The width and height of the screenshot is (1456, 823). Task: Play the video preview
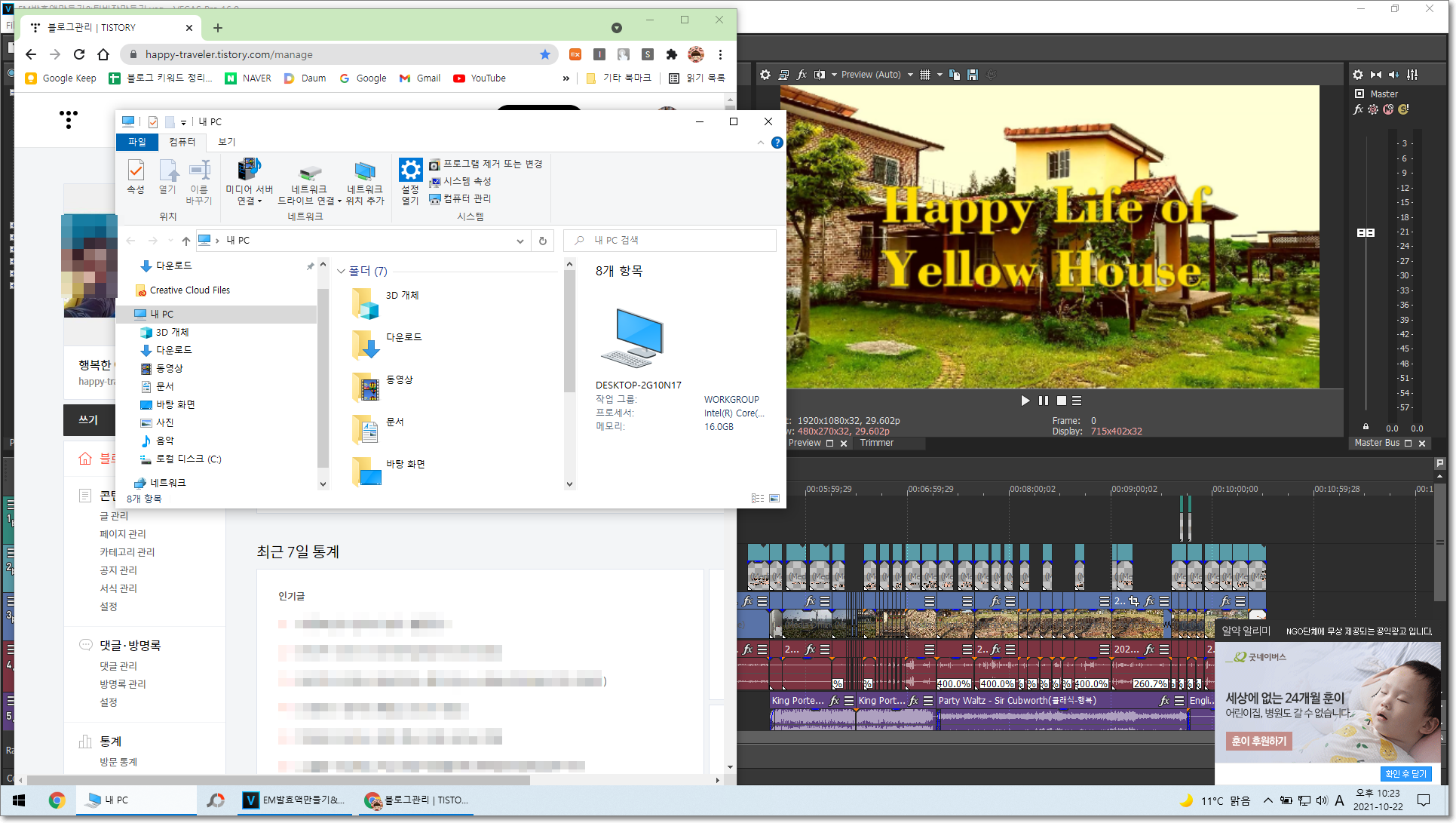[x=1025, y=401]
